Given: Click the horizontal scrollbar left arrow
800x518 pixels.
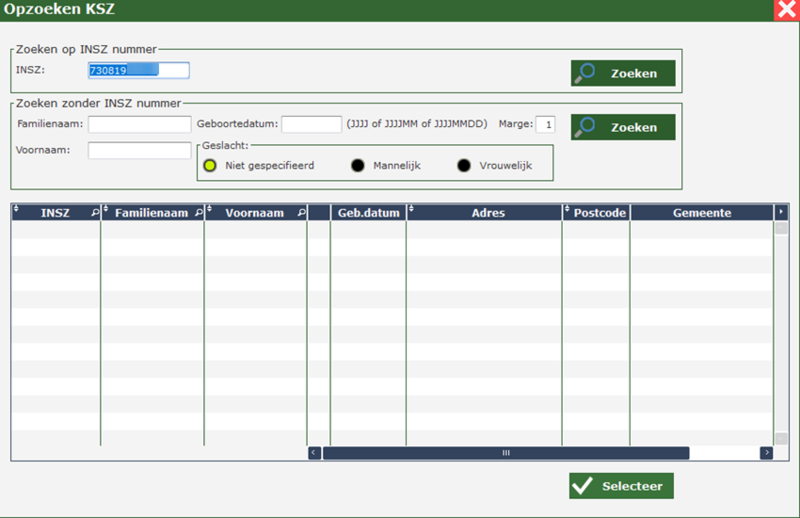Looking at the screenshot, I should point(314,453).
